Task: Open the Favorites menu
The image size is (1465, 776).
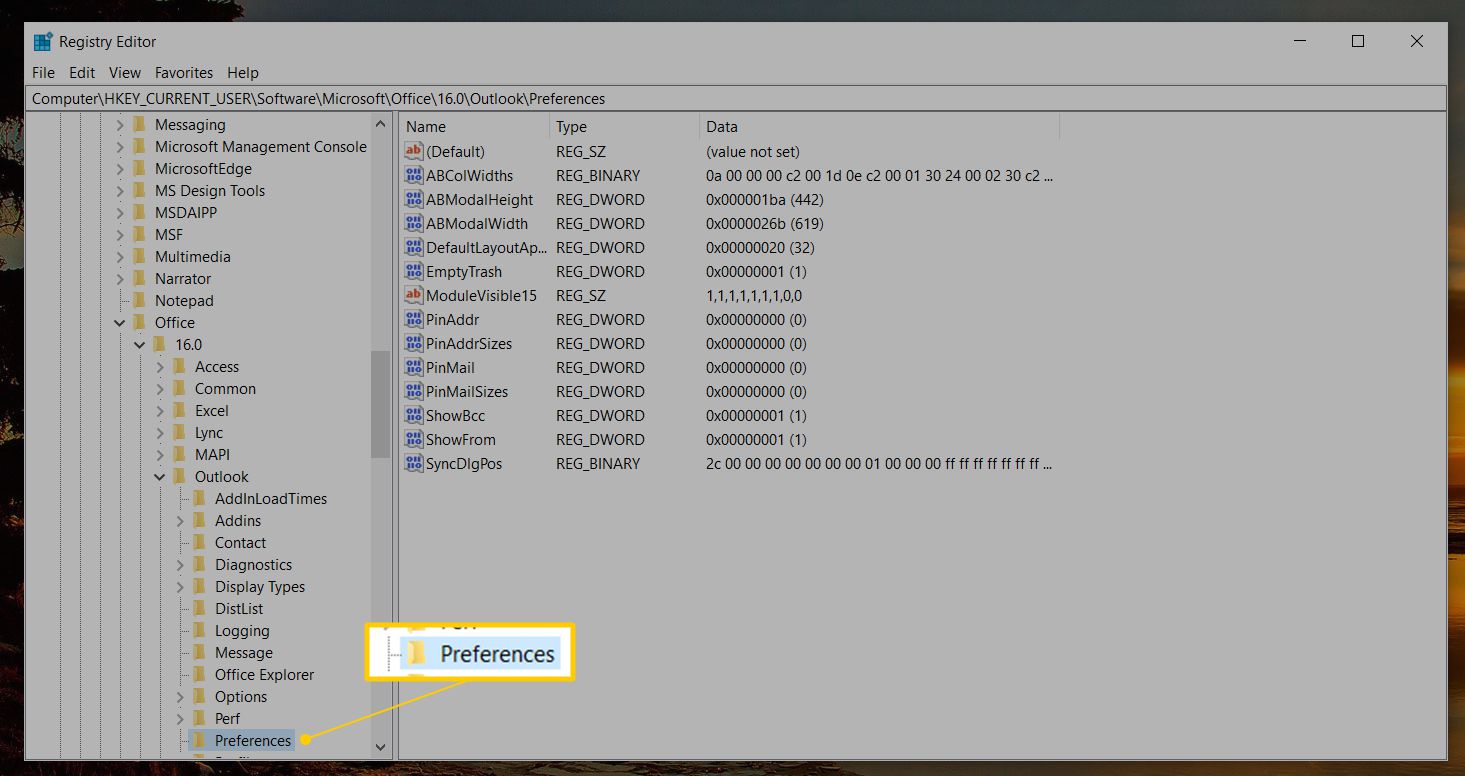Action: (x=184, y=72)
